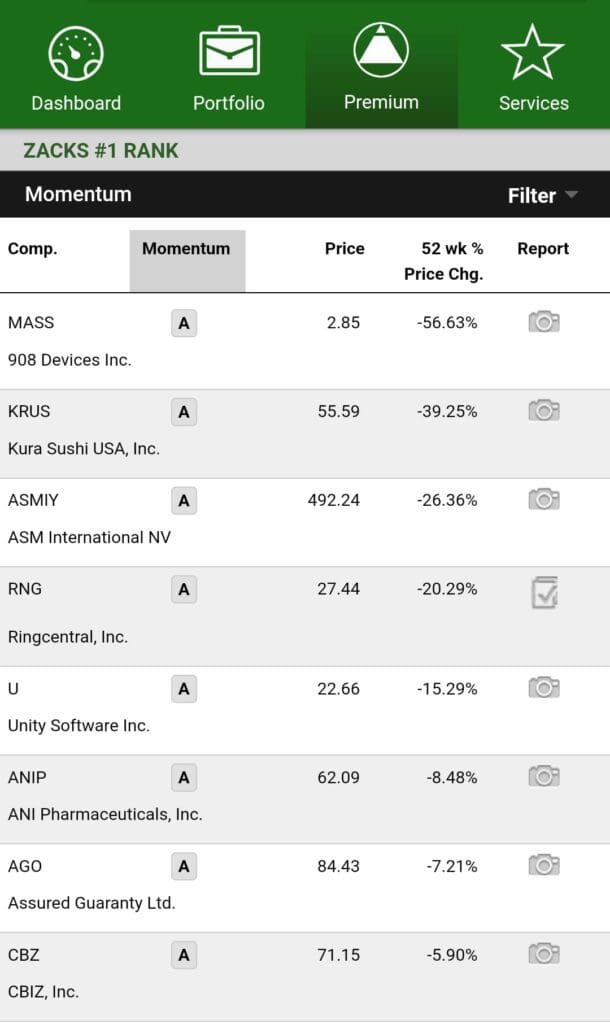Sort by the Momentum column header

coord(186,249)
